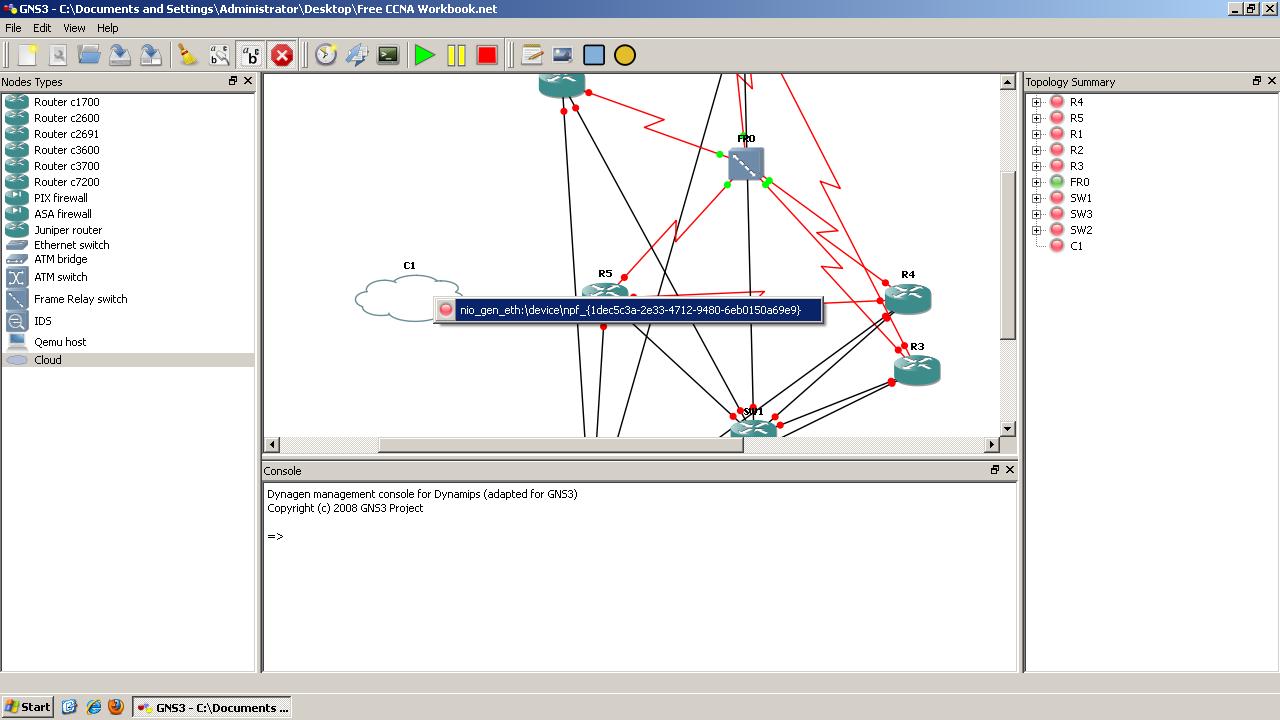Open the Help menu
Screen dimensions: 1280x720
(107, 28)
